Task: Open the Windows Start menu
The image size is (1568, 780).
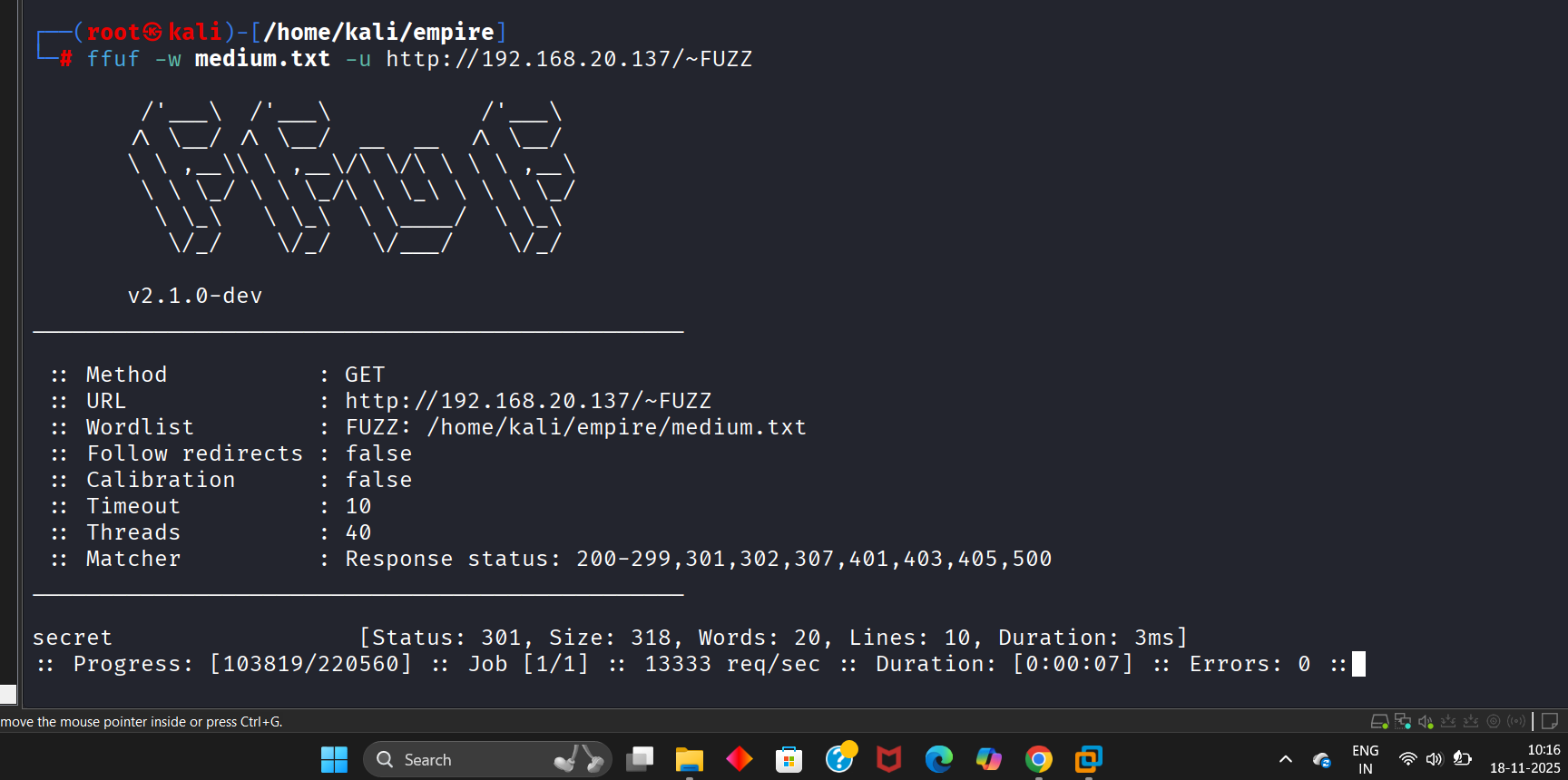Action: point(334,759)
